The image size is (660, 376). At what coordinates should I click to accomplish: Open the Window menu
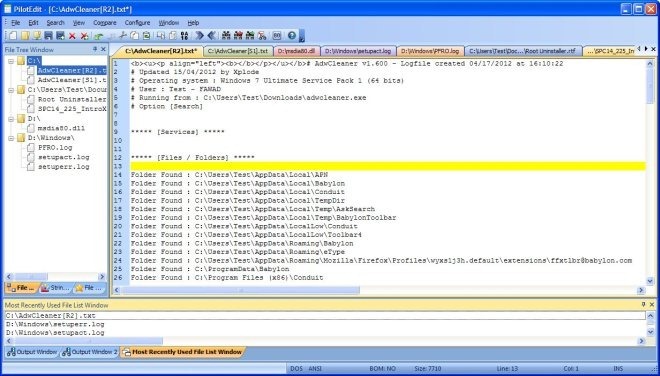click(x=169, y=23)
